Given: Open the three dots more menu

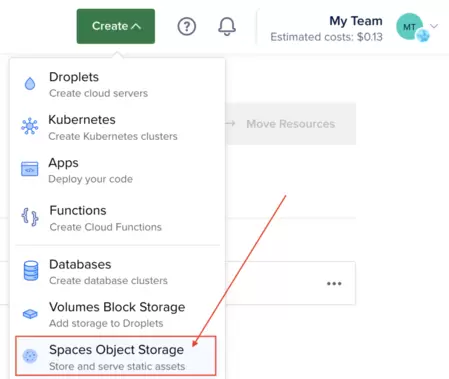Looking at the screenshot, I should click(334, 284).
